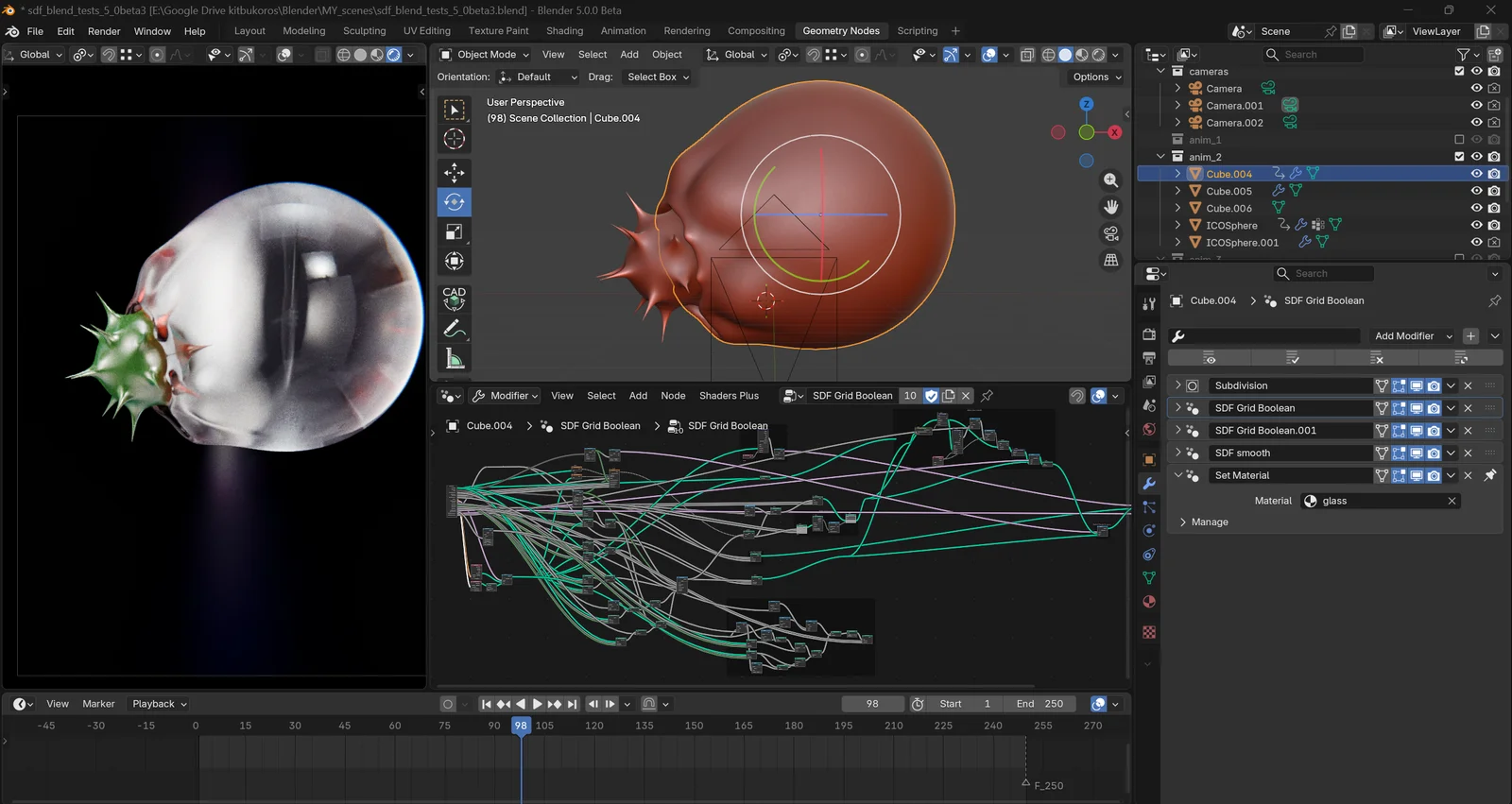Pin the node editor with pin icon

click(988, 396)
